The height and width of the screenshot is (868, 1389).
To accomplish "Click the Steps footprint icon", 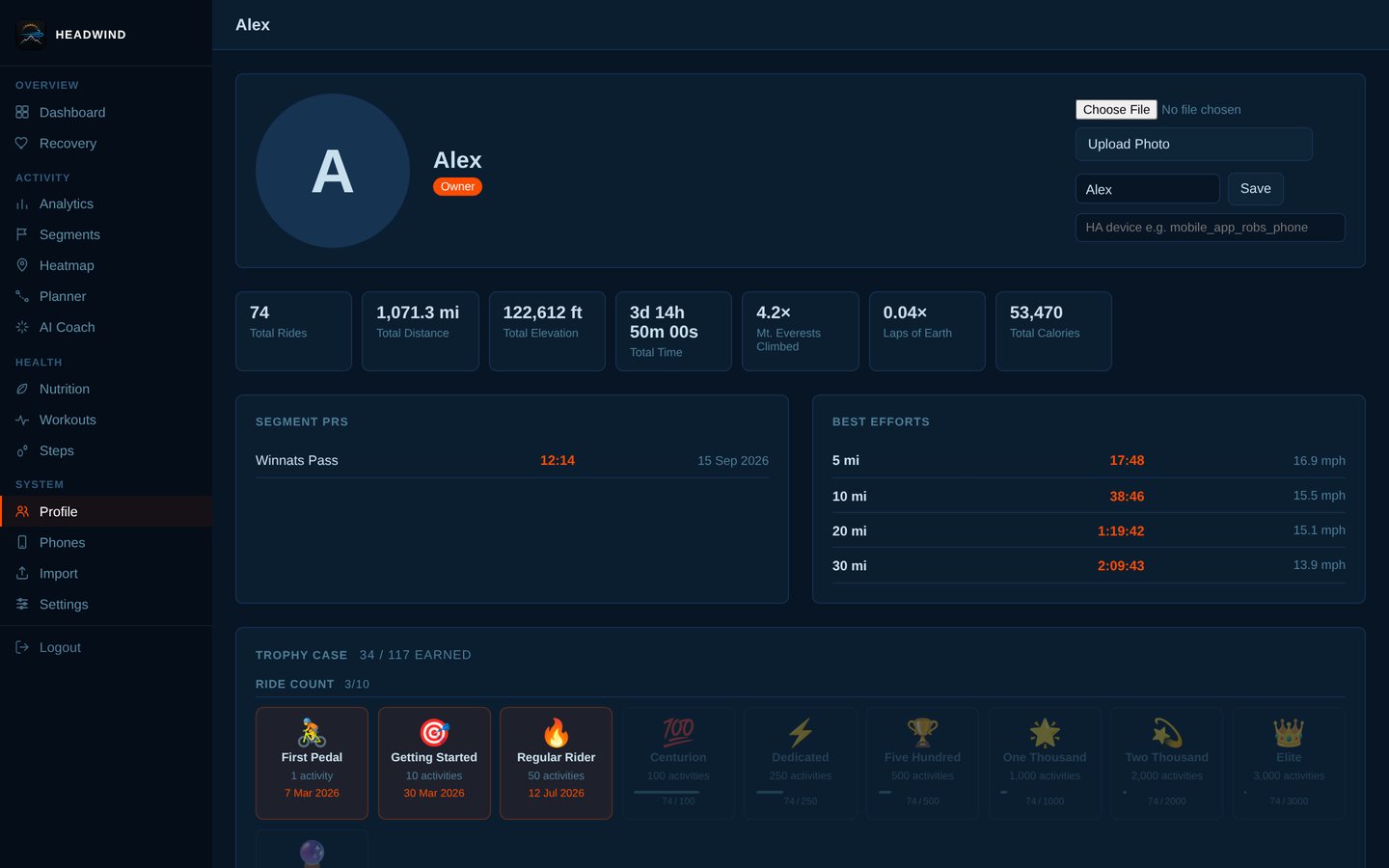I will pyautogui.click(x=22, y=450).
